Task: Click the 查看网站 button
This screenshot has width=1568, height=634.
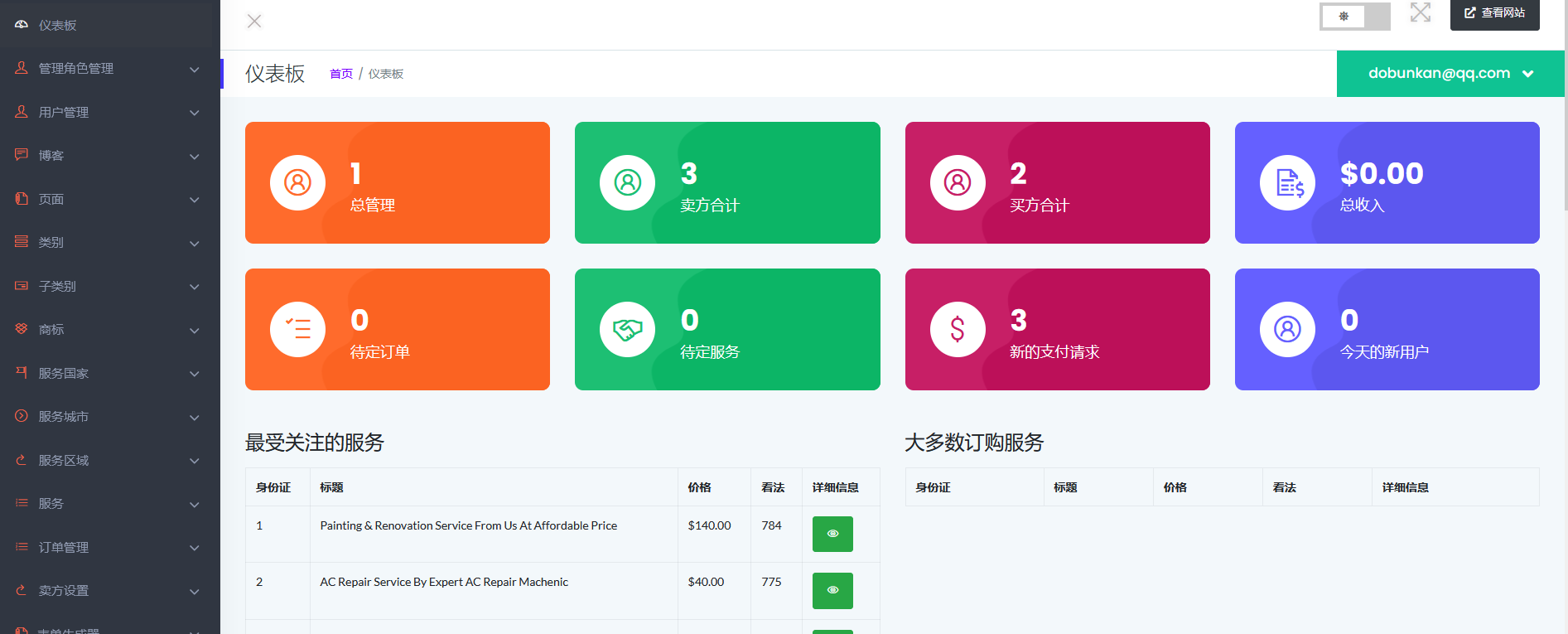Action: point(1494,13)
